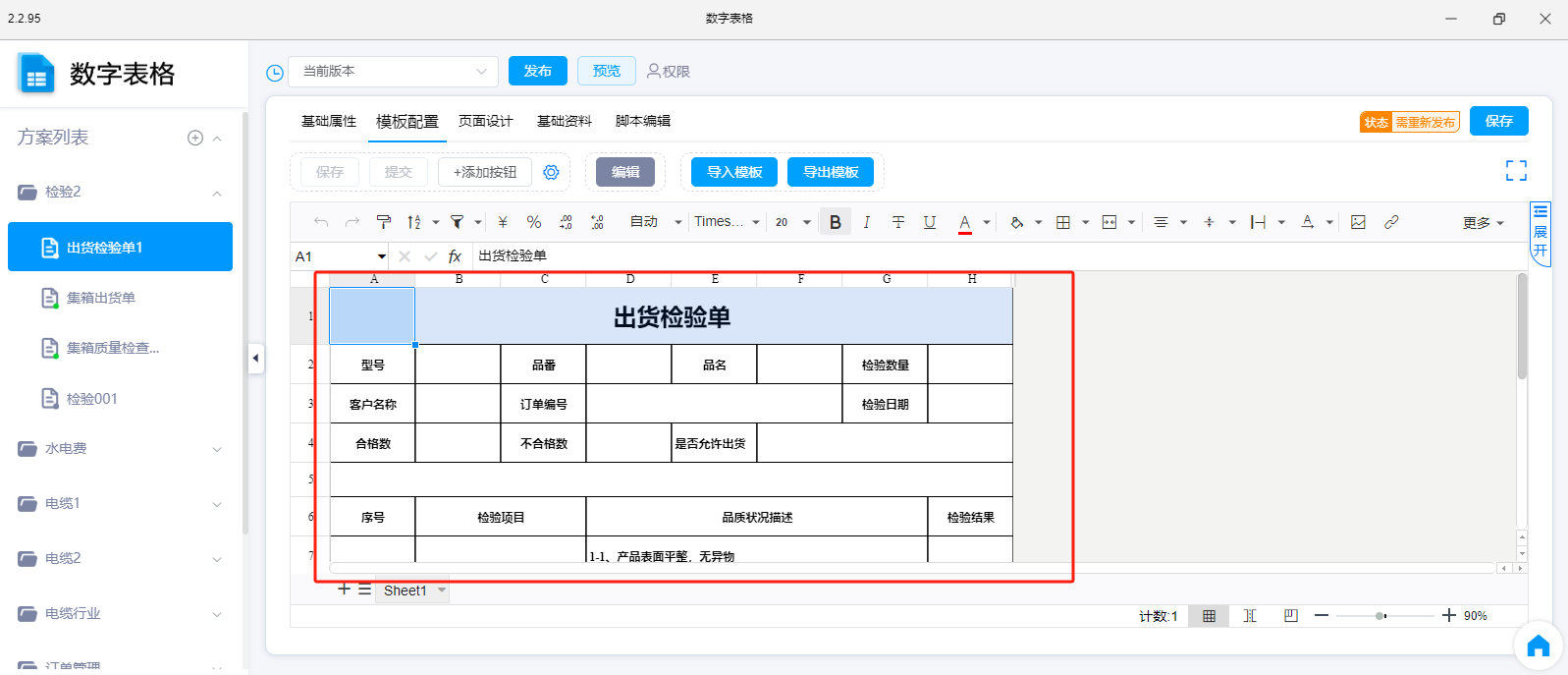Click the add scheme plus icon
This screenshot has height=675, width=1568.
pyautogui.click(x=195, y=138)
